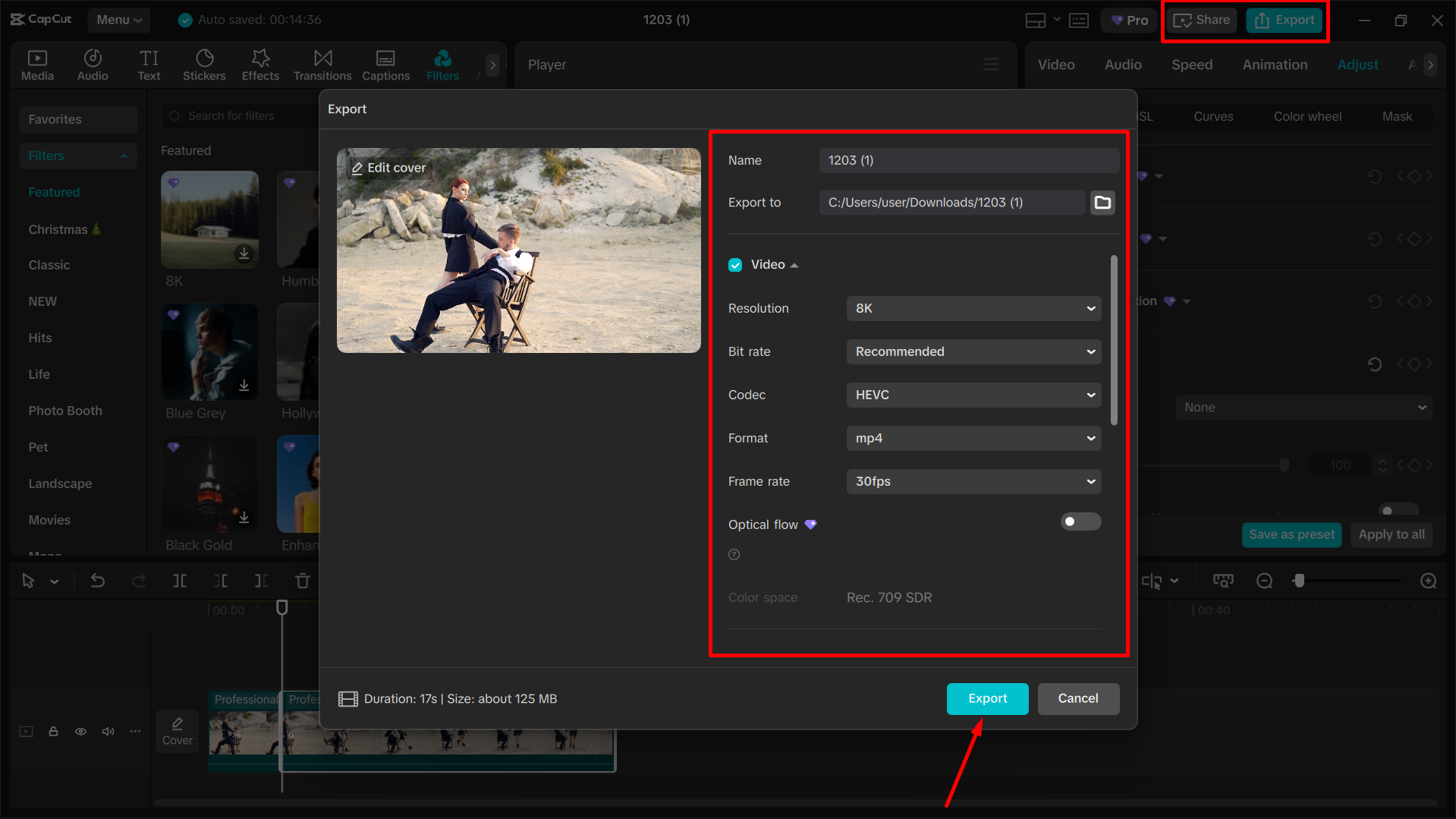Open the Resolution dropdown showing 8K
Viewport: 1456px width, 819px height.
point(973,308)
